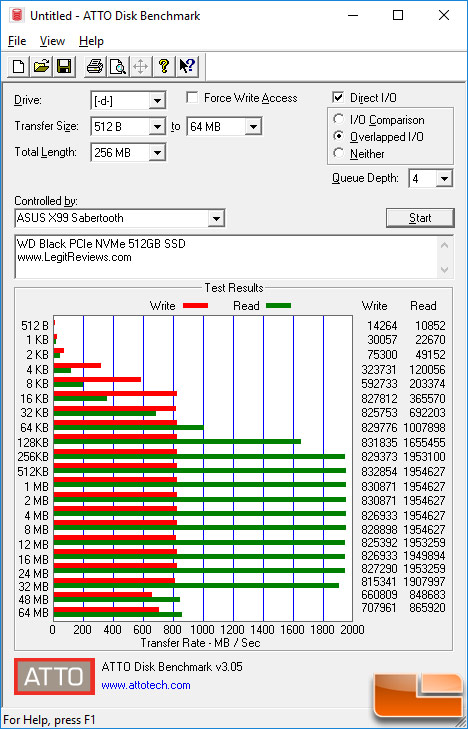Click the Save floppy disk icon
The height and width of the screenshot is (729, 468).
pyautogui.click(x=64, y=66)
